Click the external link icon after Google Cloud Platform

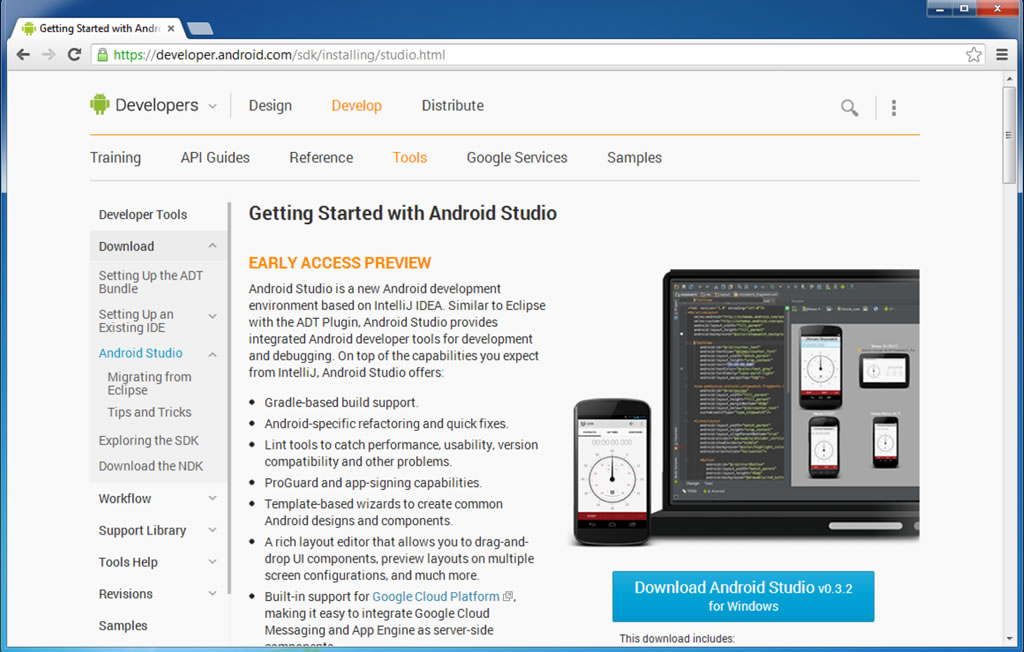(x=507, y=596)
